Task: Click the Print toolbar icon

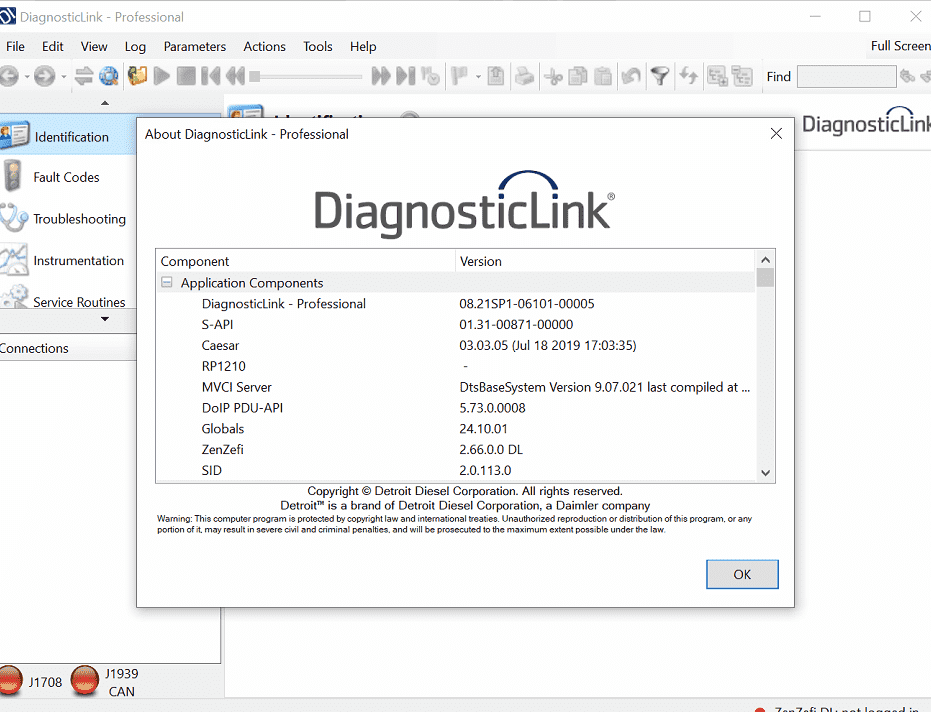Action: pyautogui.click(x=524, y=76)
